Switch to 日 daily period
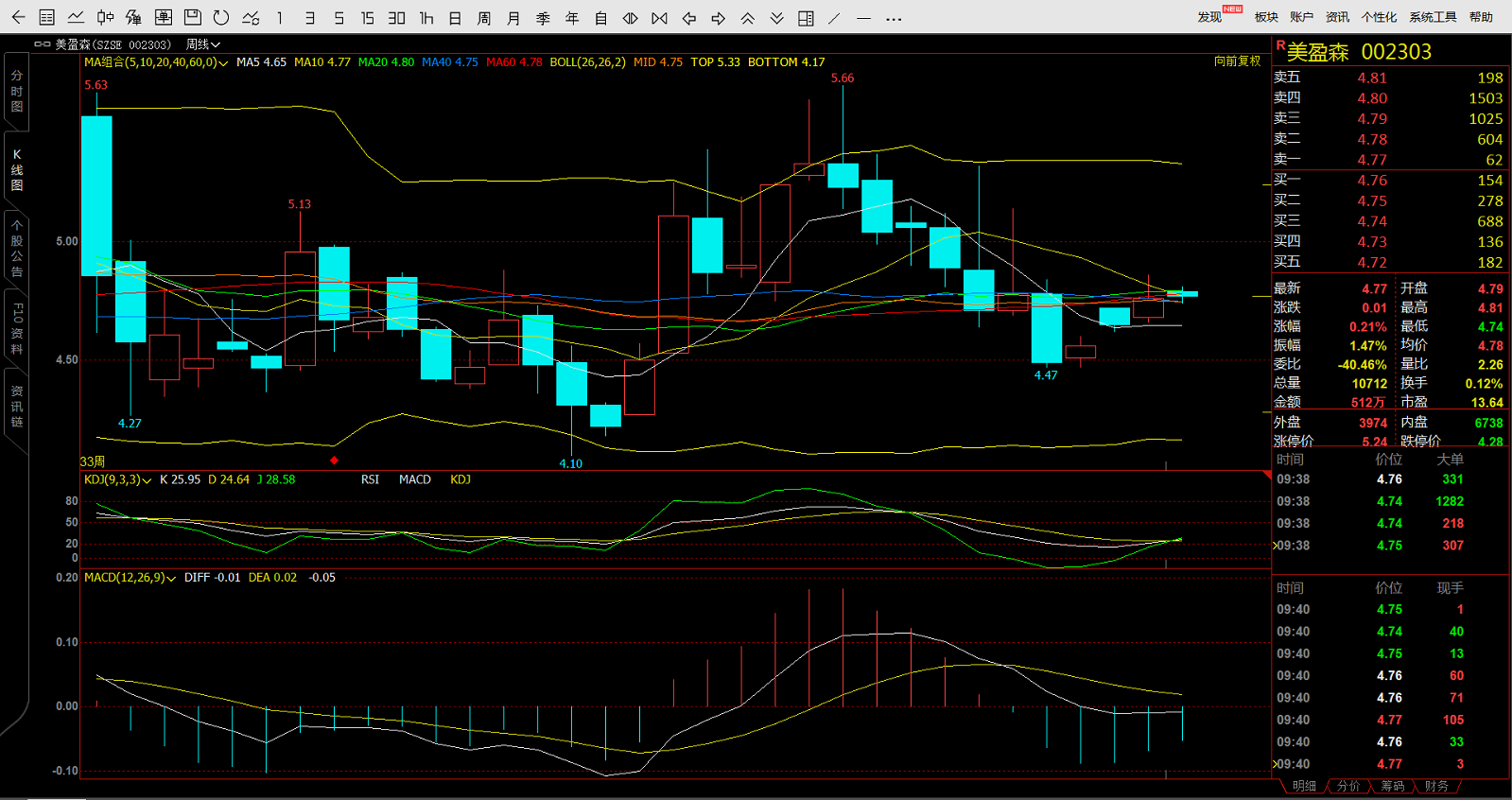The width and height of the screenshot is (1512, 800). click(455, 18)
